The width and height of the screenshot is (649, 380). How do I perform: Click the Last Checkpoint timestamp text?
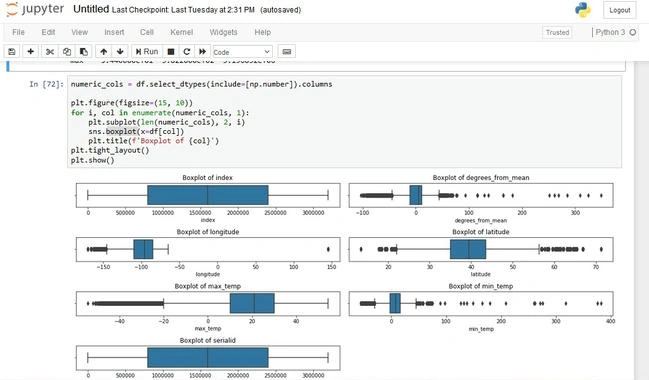pyautogui.click(x=183, y=10)
